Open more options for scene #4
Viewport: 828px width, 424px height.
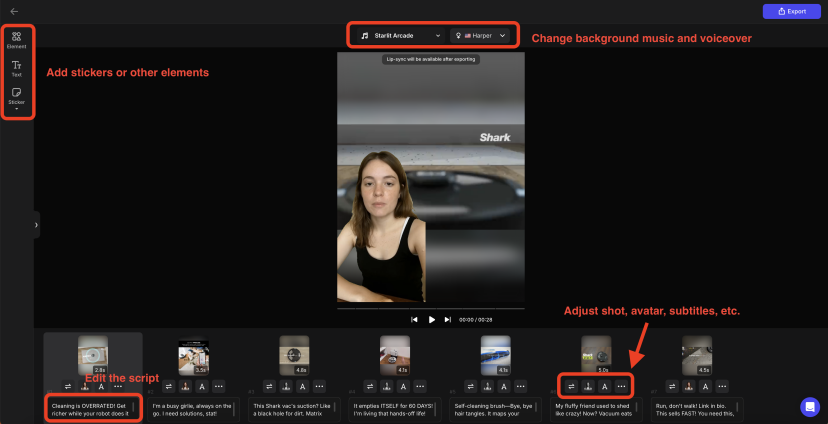tap(420, 387)
